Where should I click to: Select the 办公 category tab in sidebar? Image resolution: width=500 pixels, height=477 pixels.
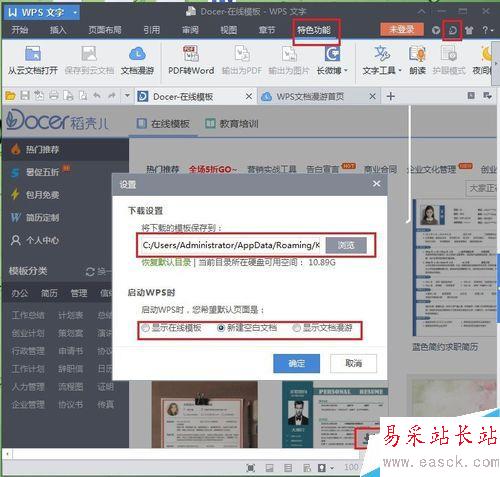20,293
